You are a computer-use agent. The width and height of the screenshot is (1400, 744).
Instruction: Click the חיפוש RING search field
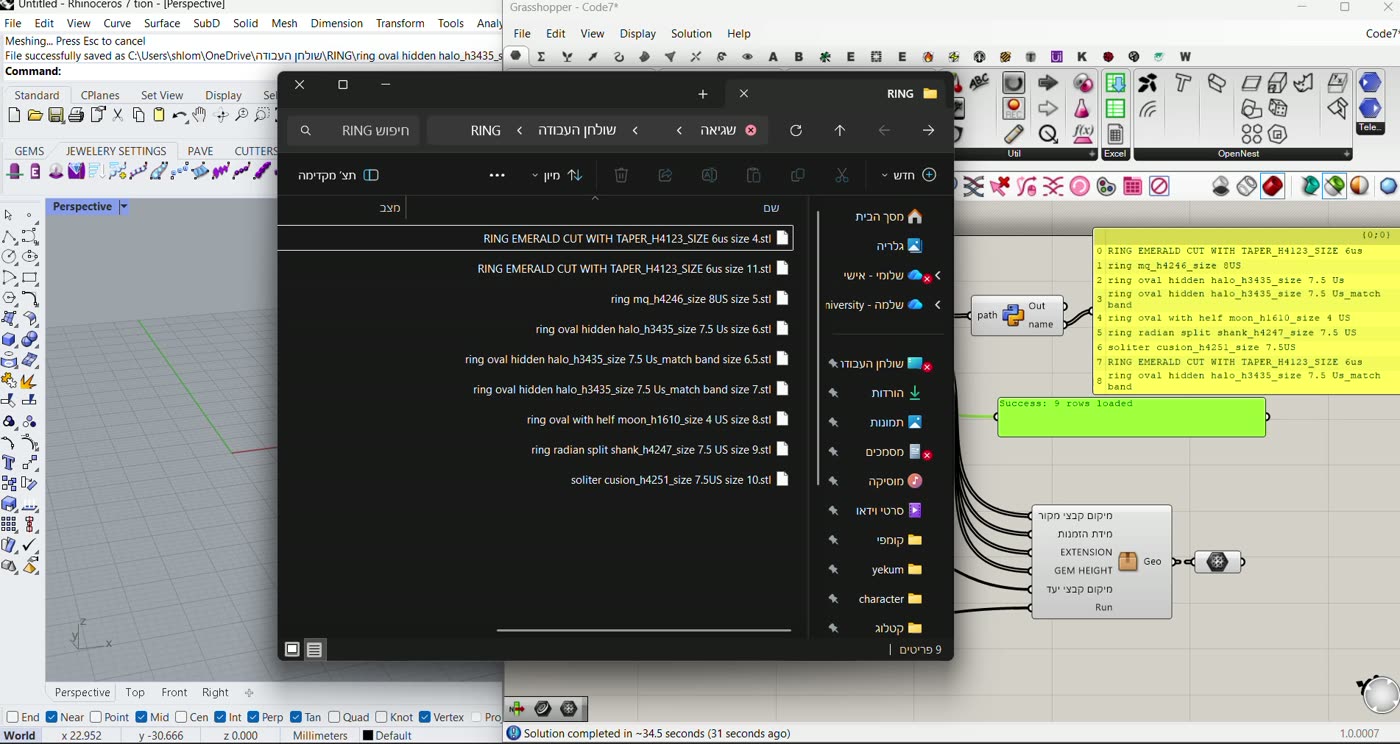click(x=353, y=131)
